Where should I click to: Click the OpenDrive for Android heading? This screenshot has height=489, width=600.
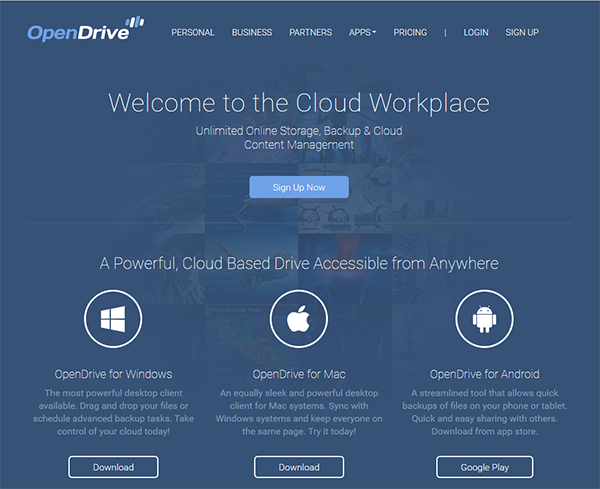[x=484, y=374]
